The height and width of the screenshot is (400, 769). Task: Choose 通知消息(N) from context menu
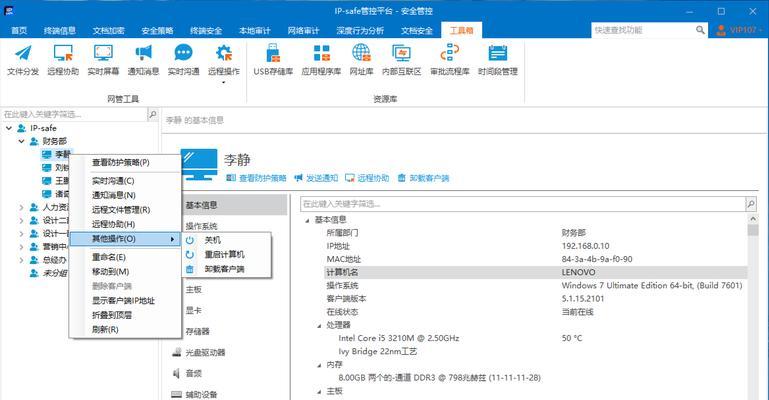126,195
